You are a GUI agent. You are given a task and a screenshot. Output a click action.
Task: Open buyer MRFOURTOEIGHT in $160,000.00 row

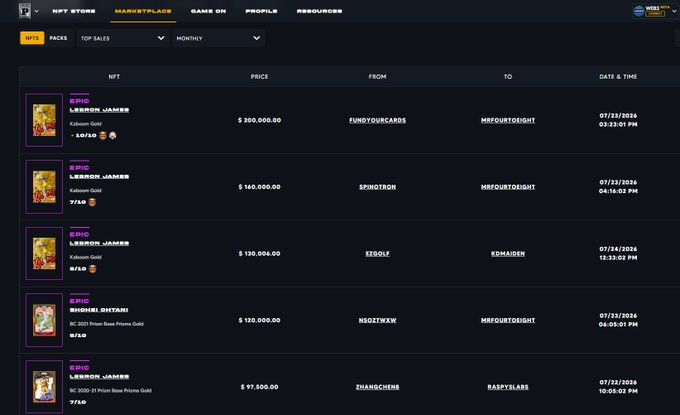(x=508, y=187)
